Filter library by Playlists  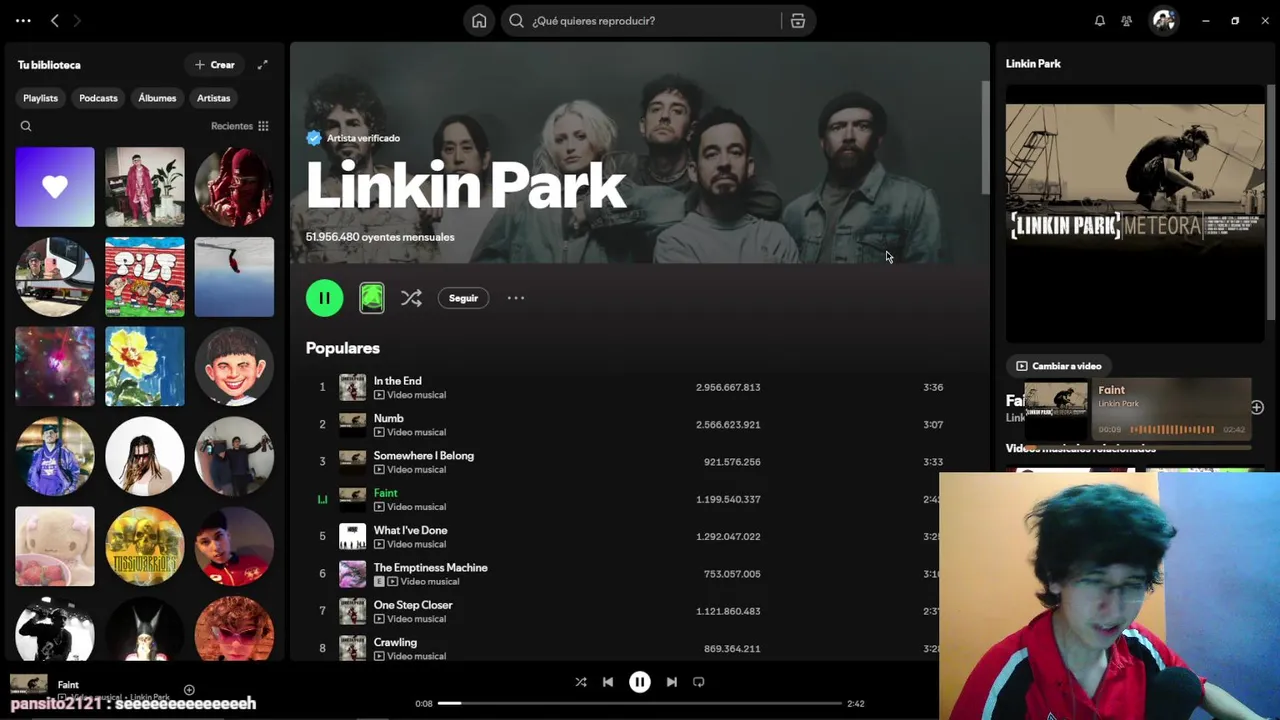pos(41,98)
